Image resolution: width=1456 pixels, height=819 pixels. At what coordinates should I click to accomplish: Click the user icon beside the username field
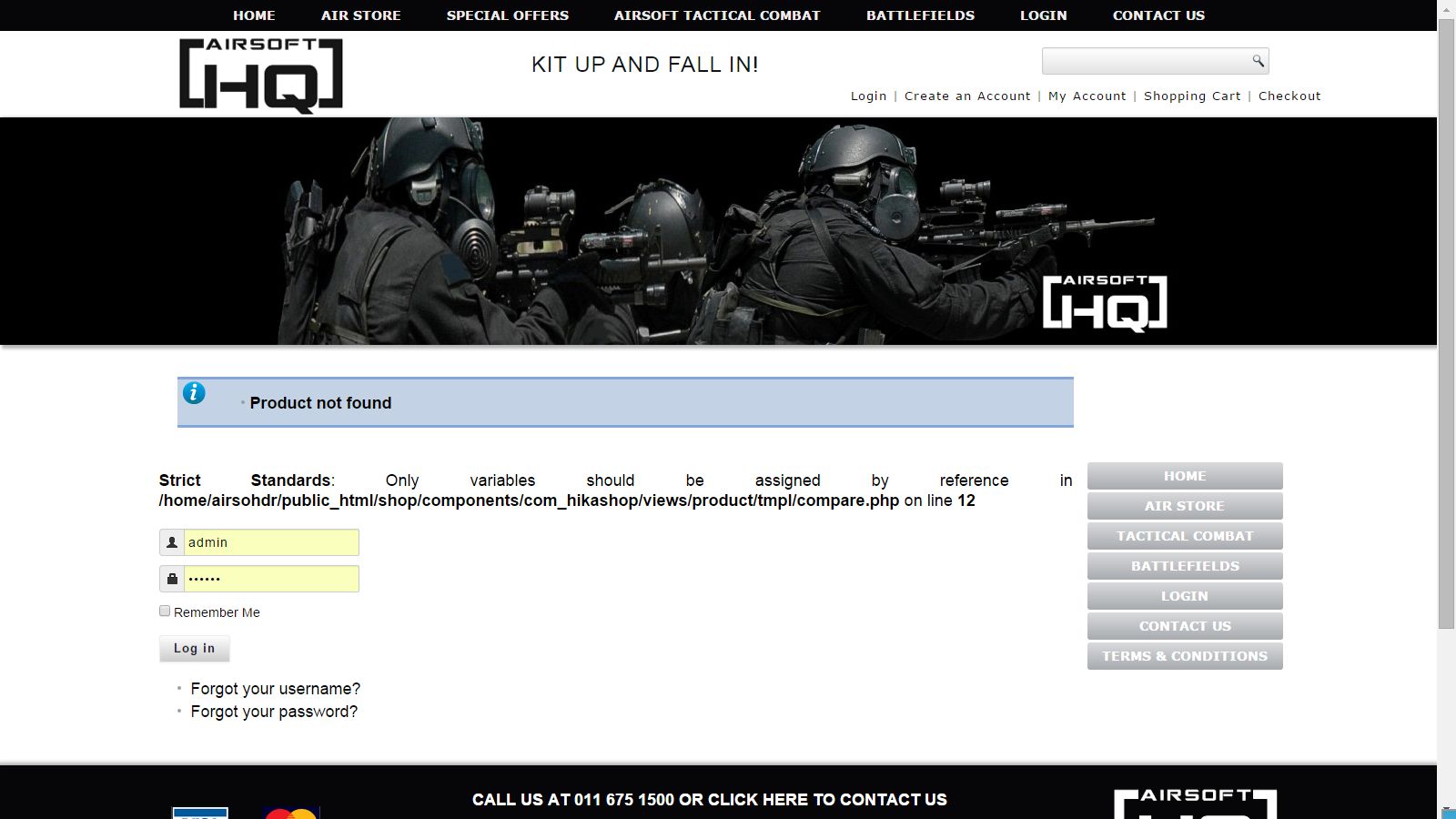(172, 542)
